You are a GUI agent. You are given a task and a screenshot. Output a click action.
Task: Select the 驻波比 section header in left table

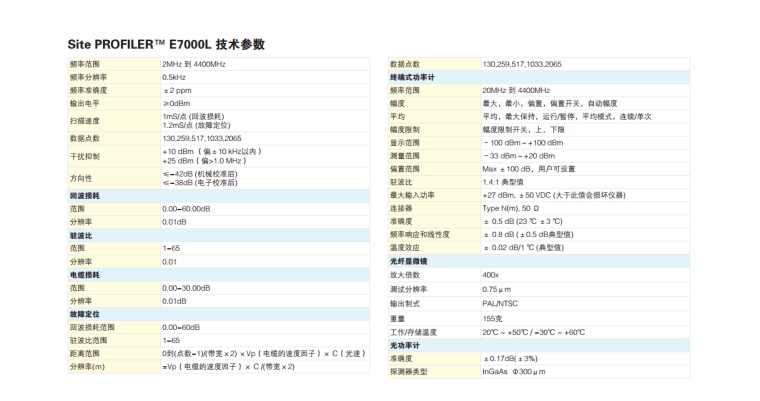point(80,235)
